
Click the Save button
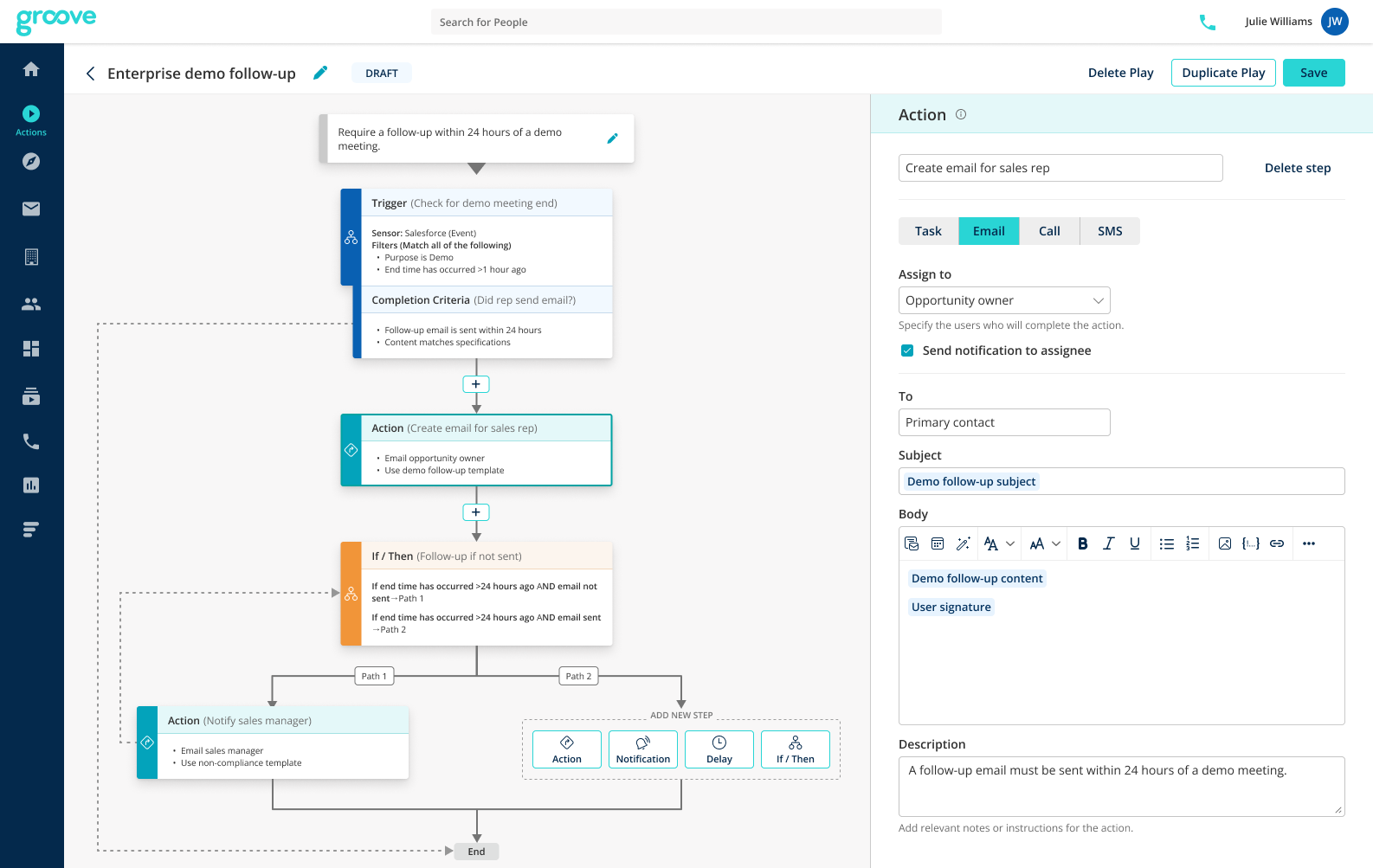pyautogui.click(x=1313, y=73)
